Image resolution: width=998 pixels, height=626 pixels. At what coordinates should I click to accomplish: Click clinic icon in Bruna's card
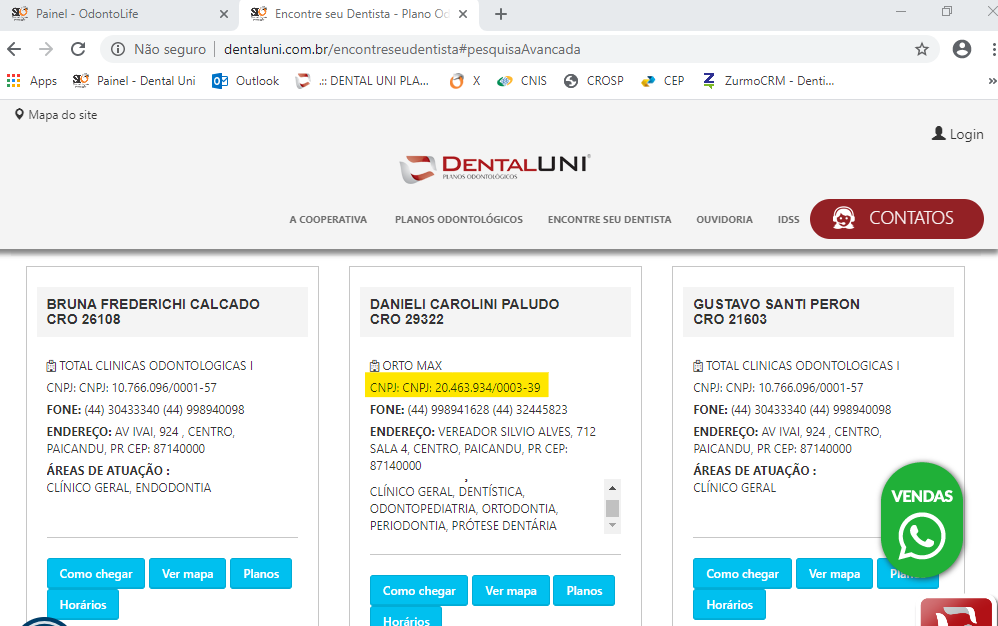pos(52,366)
